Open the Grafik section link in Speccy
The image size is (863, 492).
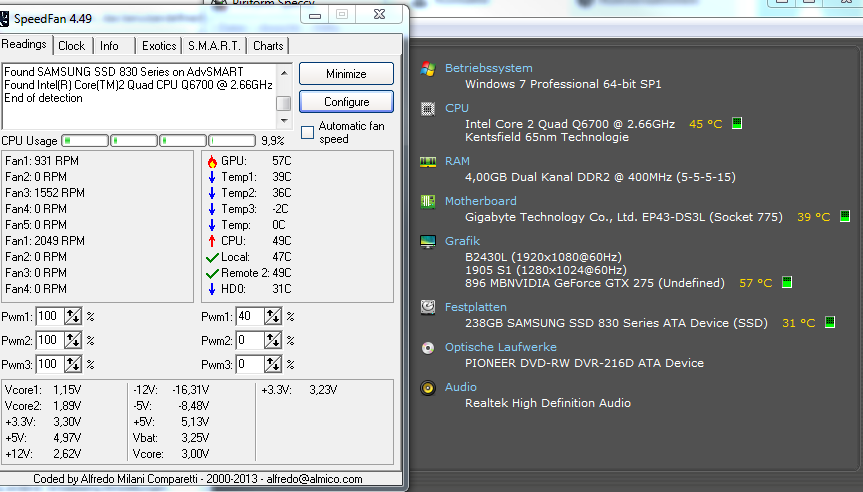[x=462, y=241]
